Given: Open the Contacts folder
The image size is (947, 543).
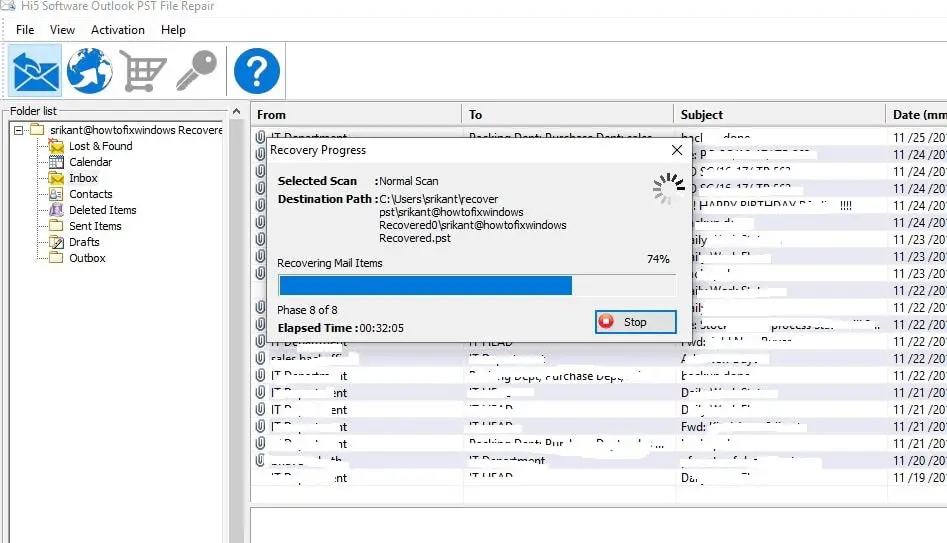Looking at the screenshot, I should click(x=91, y=194).
